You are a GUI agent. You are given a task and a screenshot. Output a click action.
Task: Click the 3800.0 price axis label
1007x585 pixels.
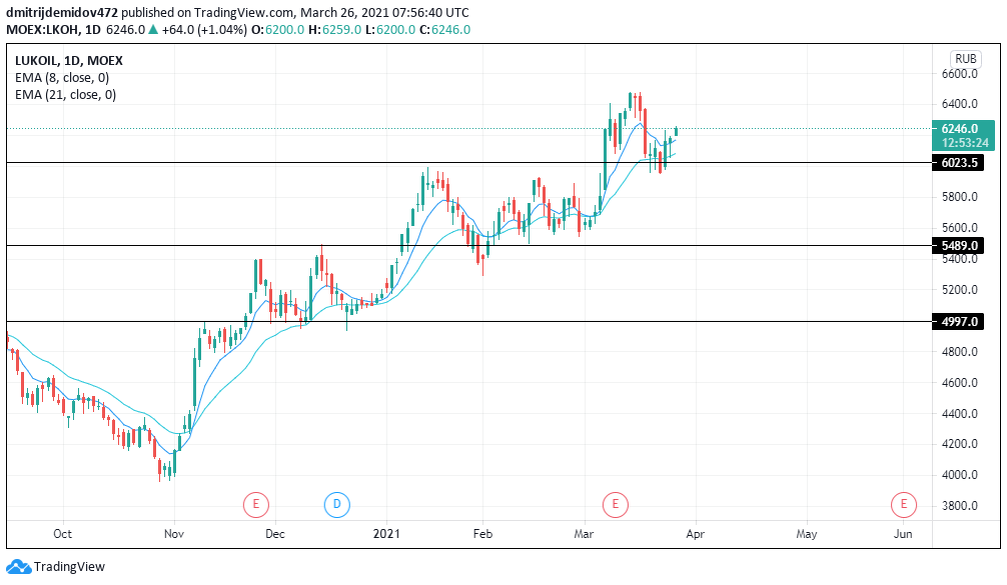pos(959,505)
